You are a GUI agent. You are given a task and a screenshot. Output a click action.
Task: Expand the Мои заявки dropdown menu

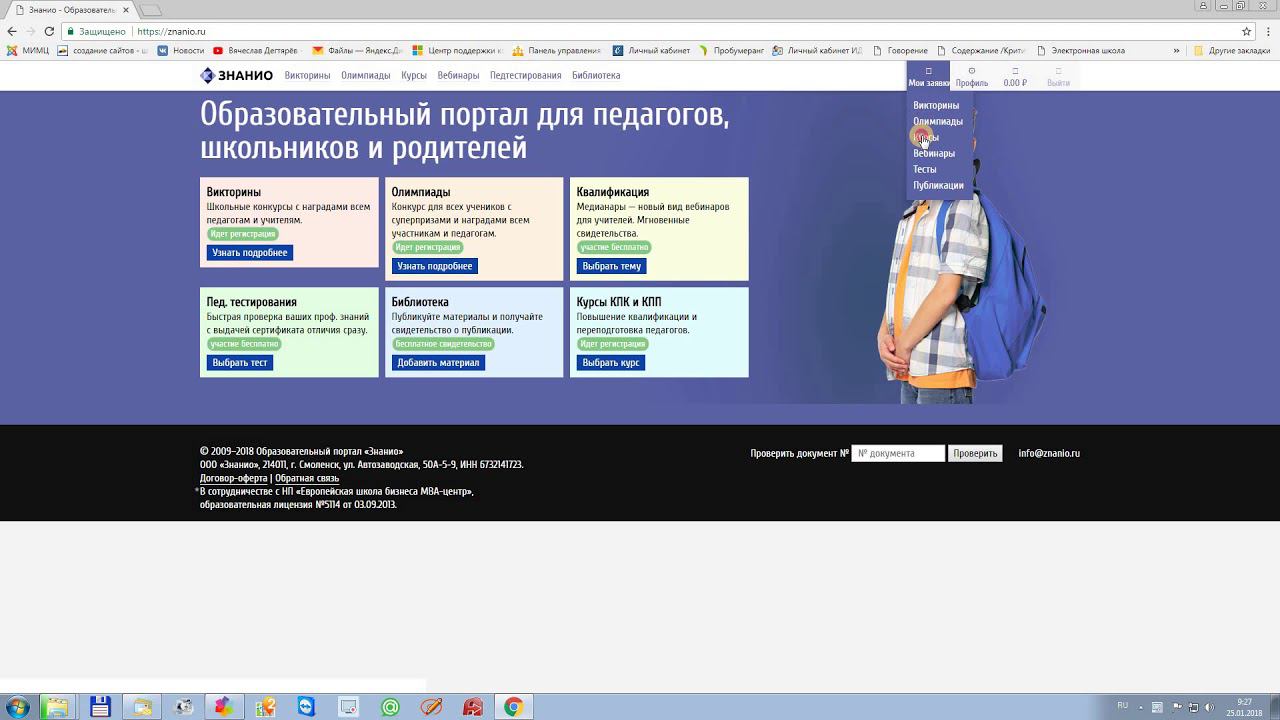pos(928,76)
